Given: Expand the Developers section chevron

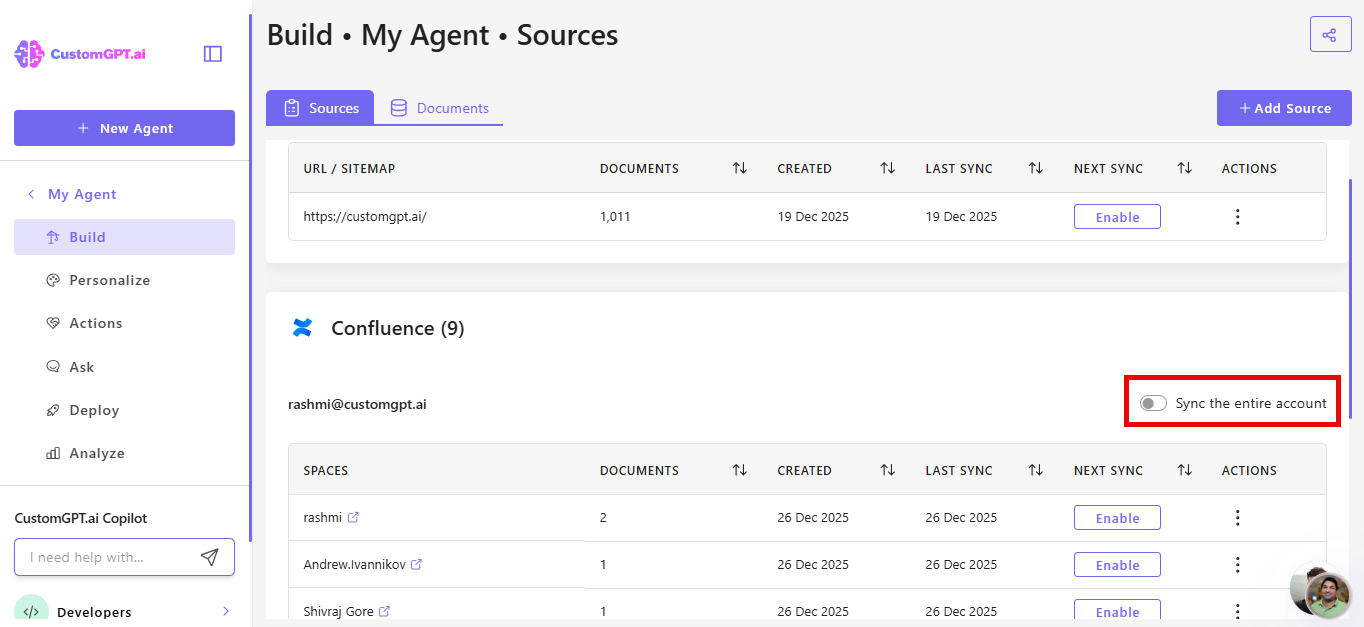Looking at the screenshot, I should coord(226,611).
